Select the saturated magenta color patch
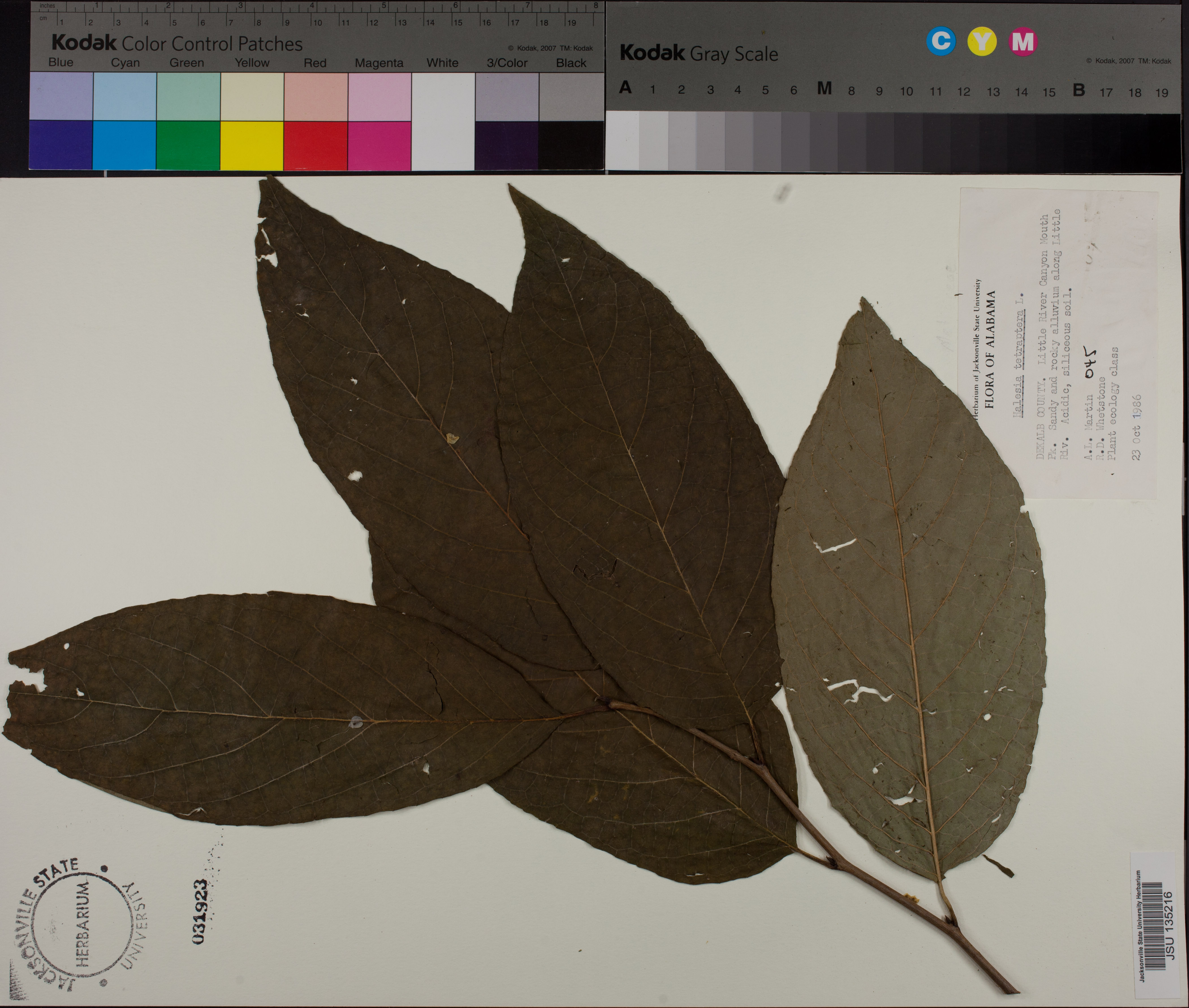Screen dimensions: 1189x1008 click(x=379, y=145)
